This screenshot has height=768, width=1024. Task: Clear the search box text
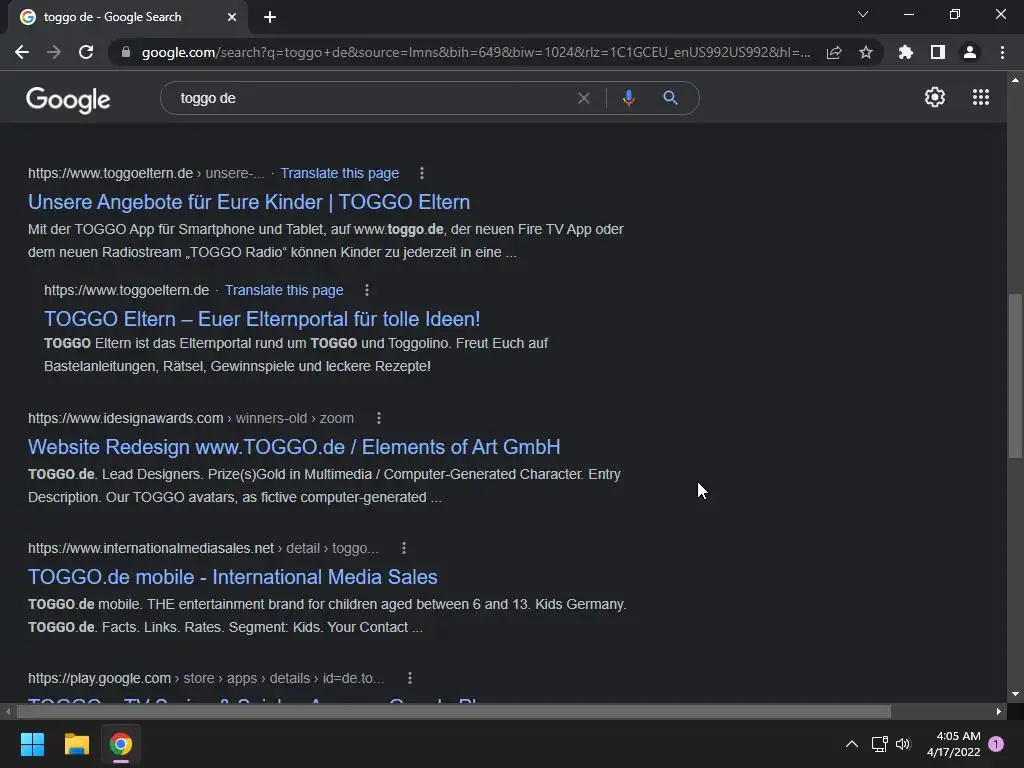tap(584, 98)
